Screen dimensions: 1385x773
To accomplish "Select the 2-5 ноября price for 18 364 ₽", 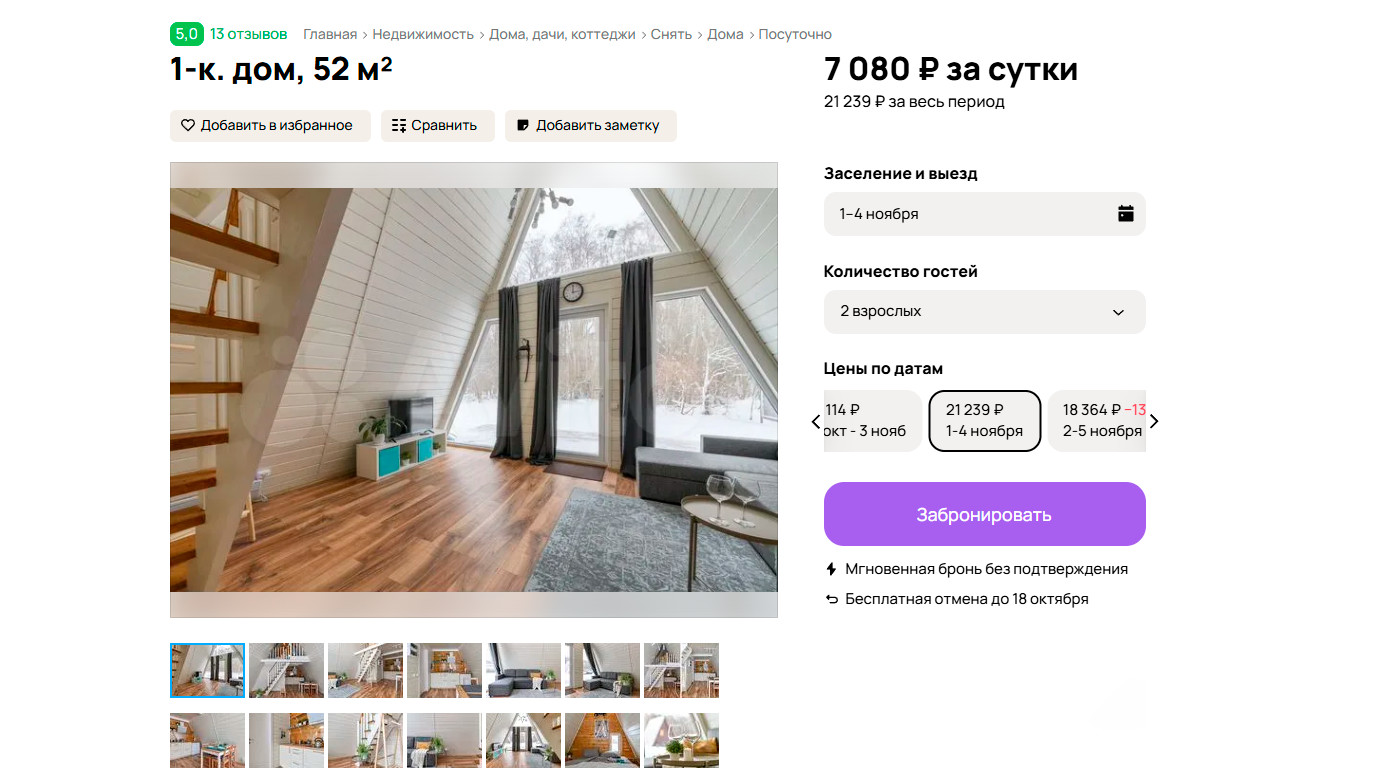I will coord(1097,421).
